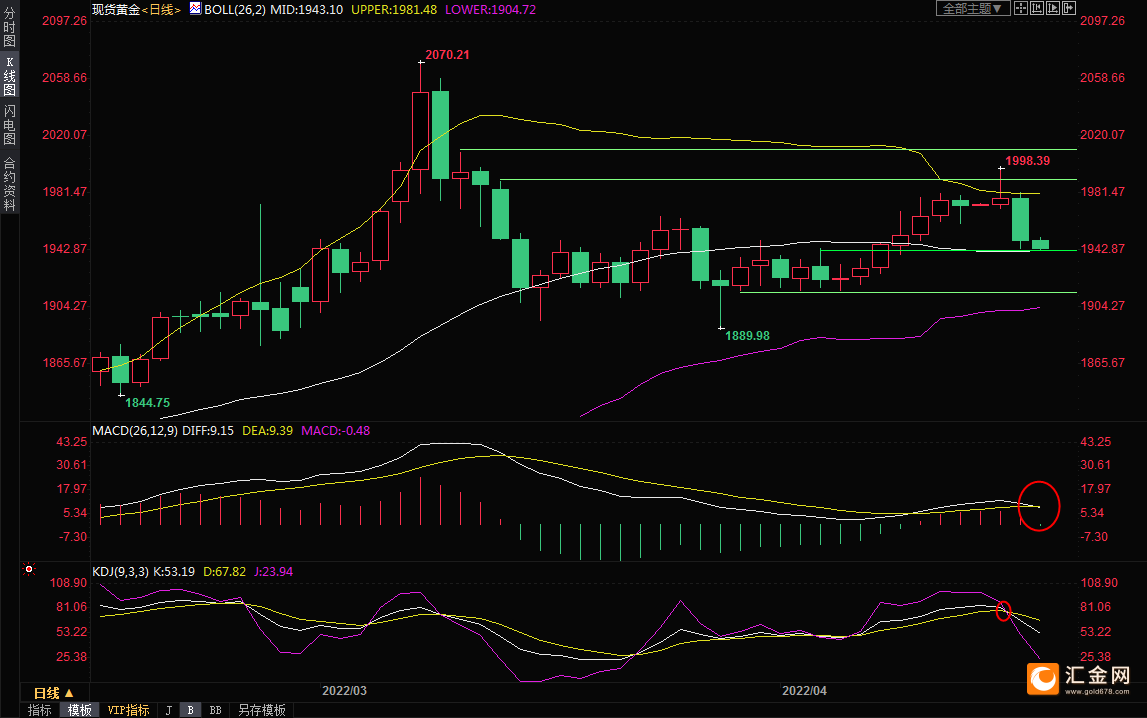Switch to 分时图 side tab
Screen dimensions: 1147x718
pyautogui.click(x=10, y=26)
